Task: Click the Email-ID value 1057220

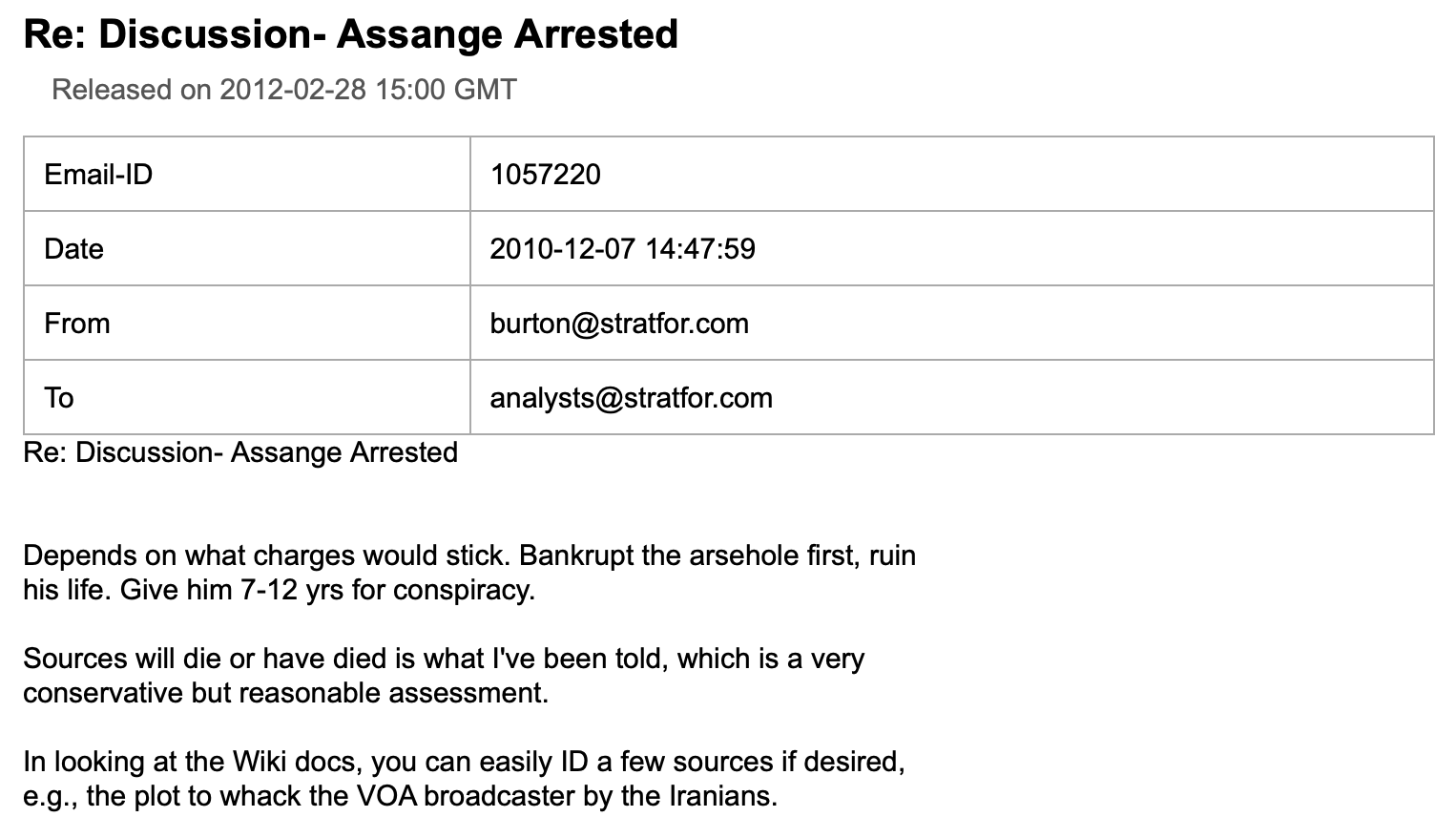Action: 545,175
